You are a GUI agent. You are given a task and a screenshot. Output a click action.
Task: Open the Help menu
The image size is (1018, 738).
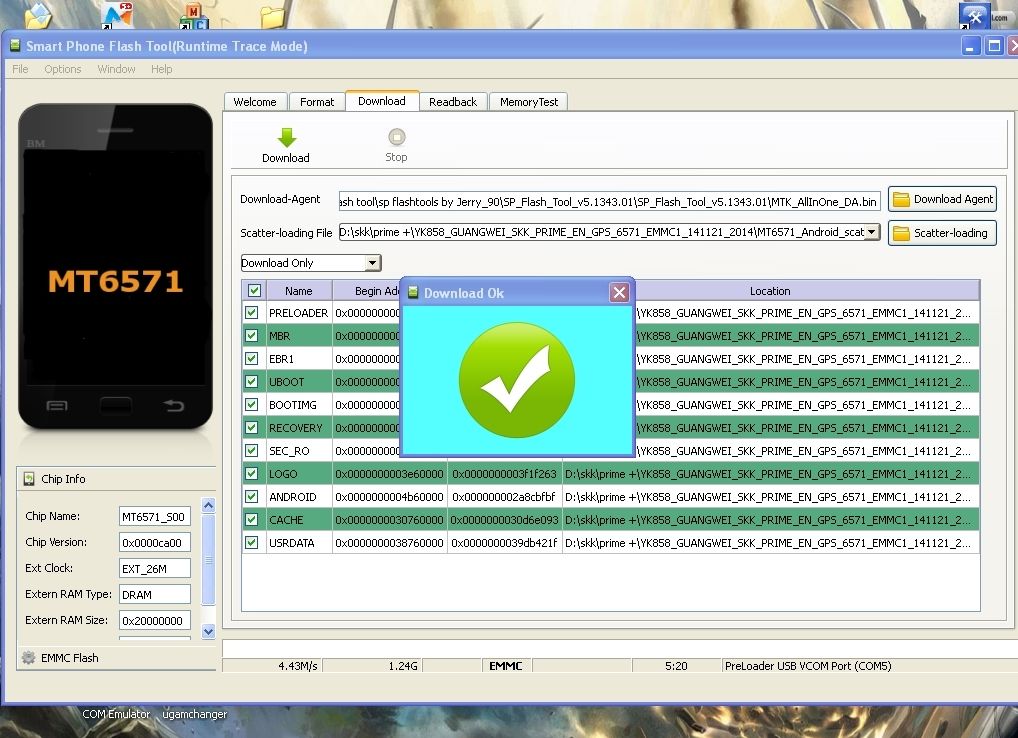click(162, 69)
